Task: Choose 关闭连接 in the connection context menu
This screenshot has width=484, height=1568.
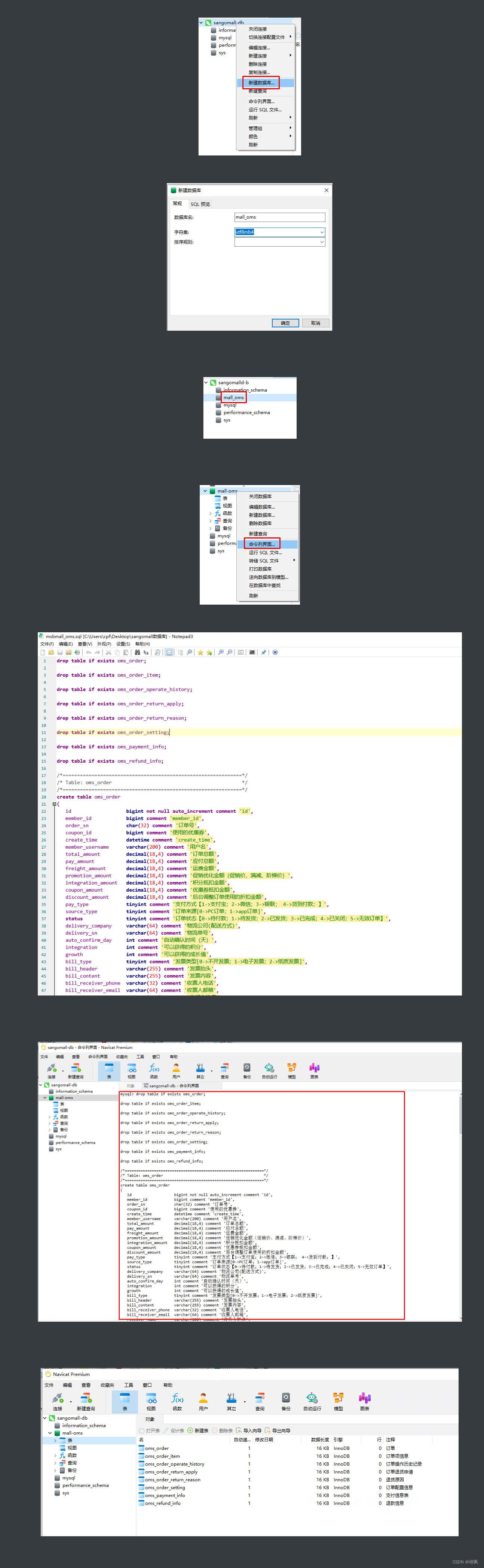Action: click(266, 29)
